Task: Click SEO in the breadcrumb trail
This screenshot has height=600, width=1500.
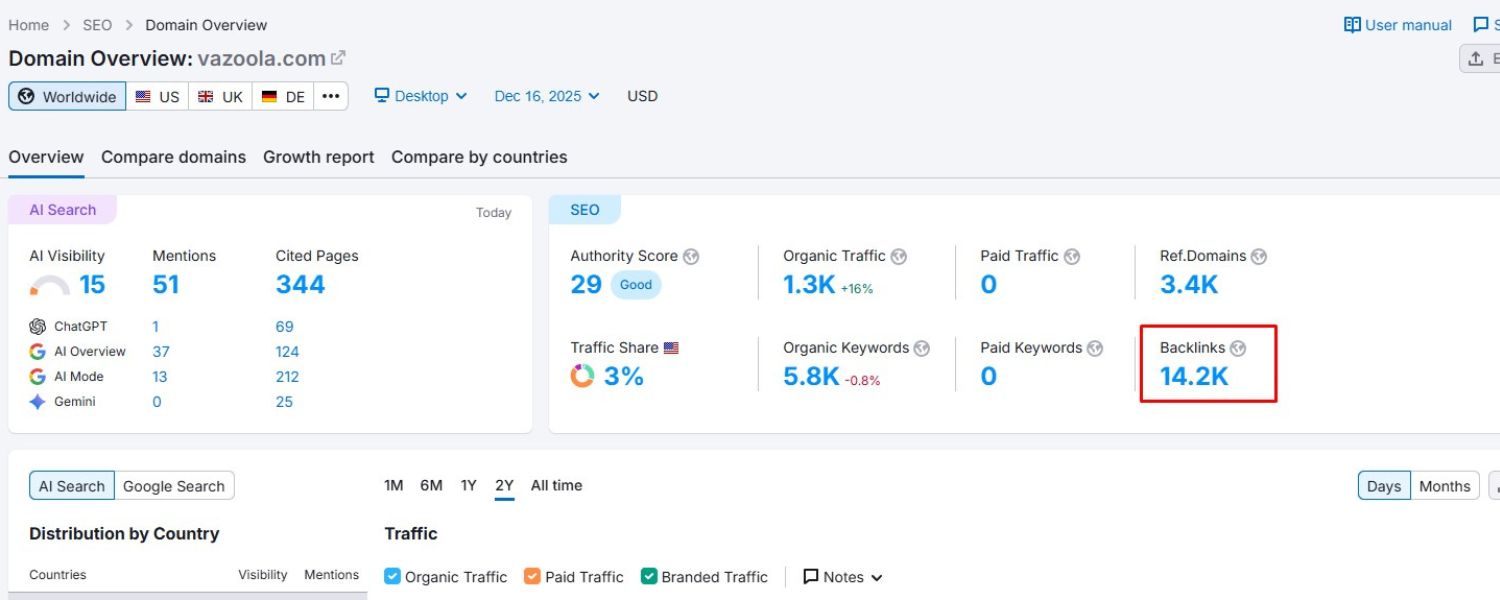Action: coord(97,24)
